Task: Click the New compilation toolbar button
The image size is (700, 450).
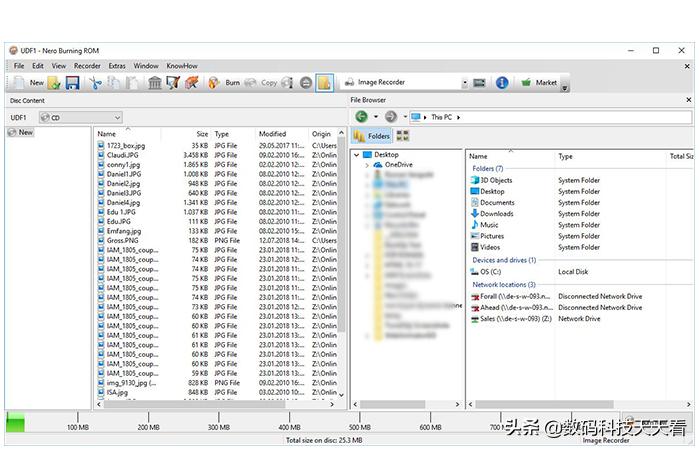Action: tap(29, 83)
